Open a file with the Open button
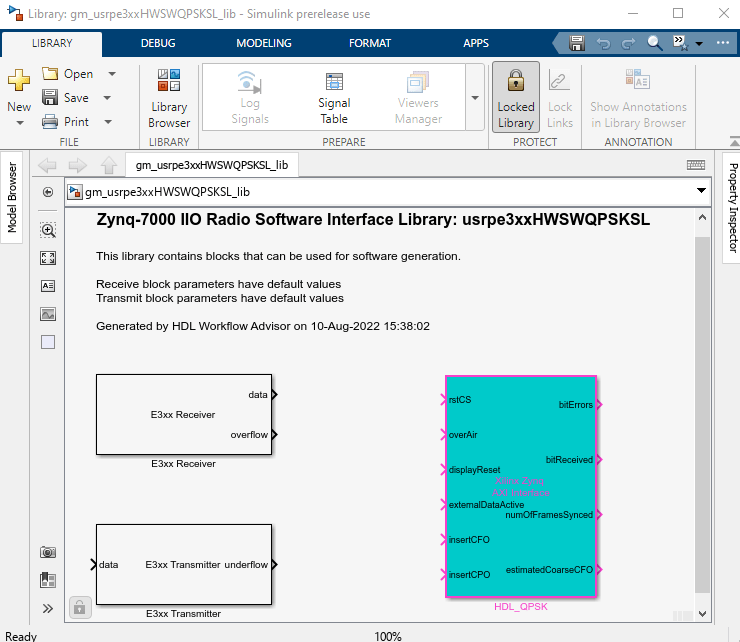 pyautogui.click(x=67, y=74)
